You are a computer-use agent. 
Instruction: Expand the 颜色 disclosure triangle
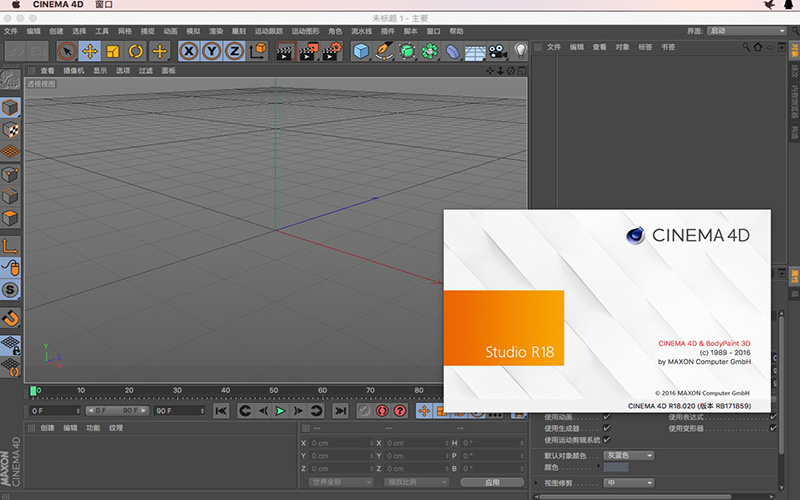pos(599,467)
